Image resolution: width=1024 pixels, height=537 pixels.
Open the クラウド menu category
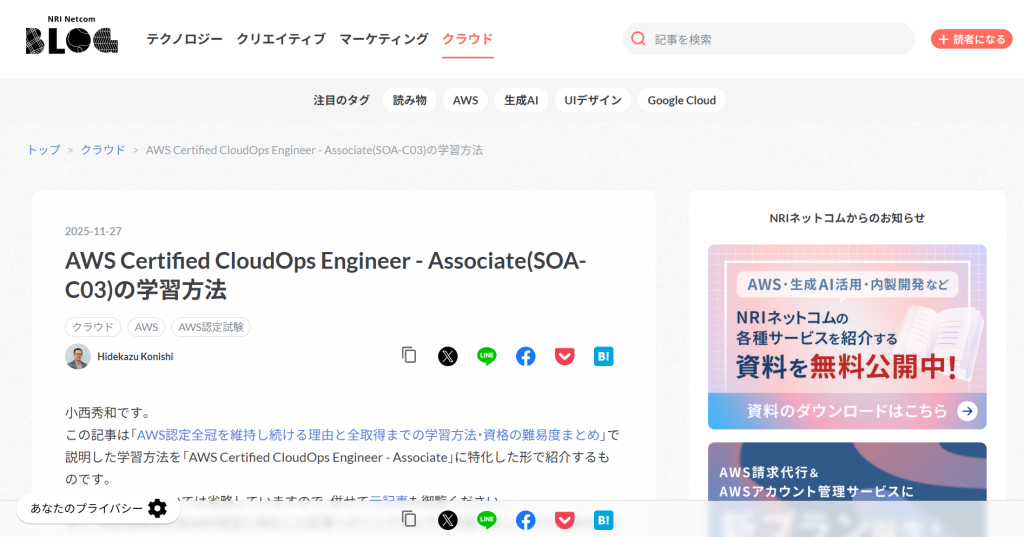468,39
